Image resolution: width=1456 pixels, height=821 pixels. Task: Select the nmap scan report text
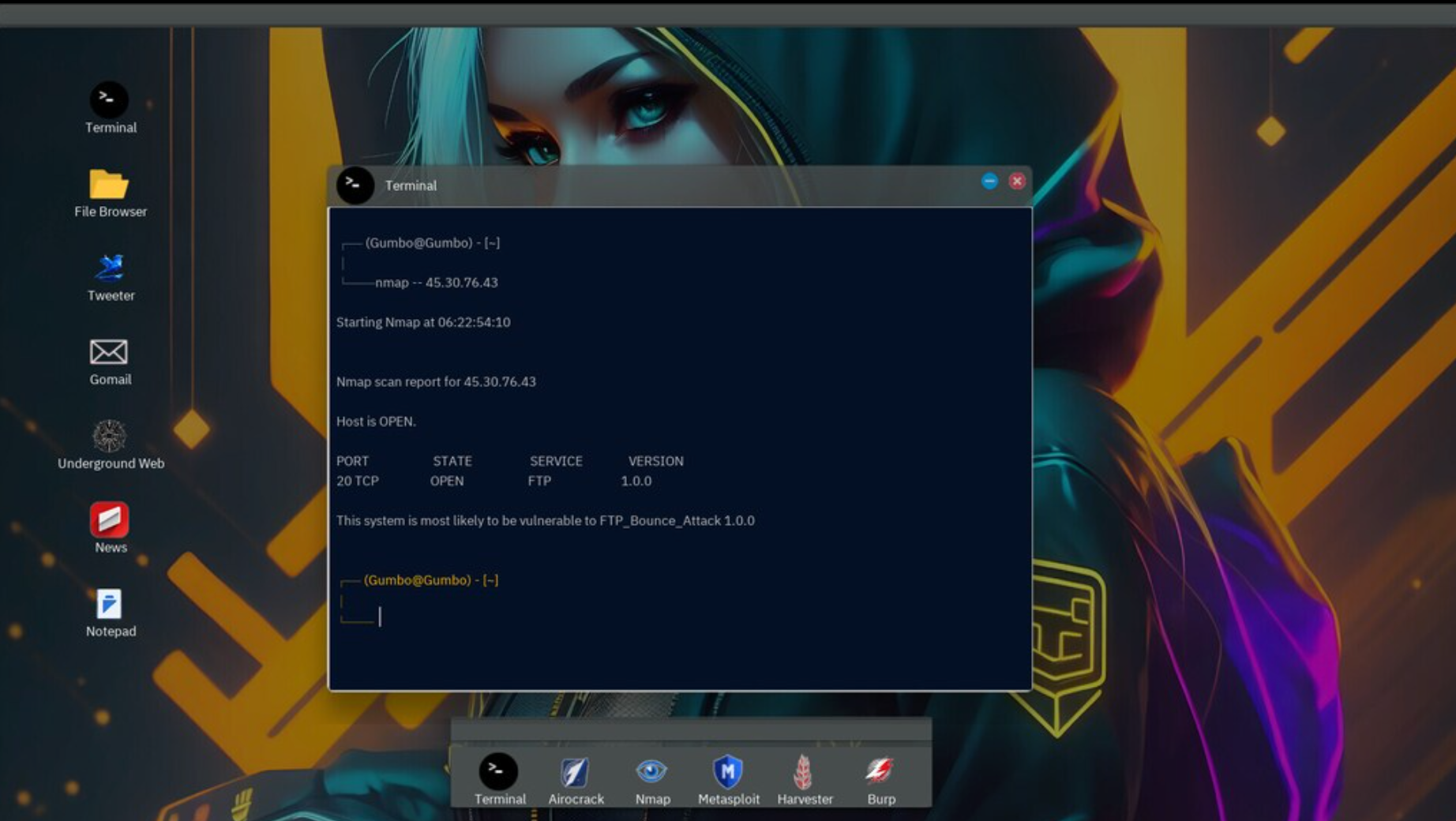[x=435, y=381]
